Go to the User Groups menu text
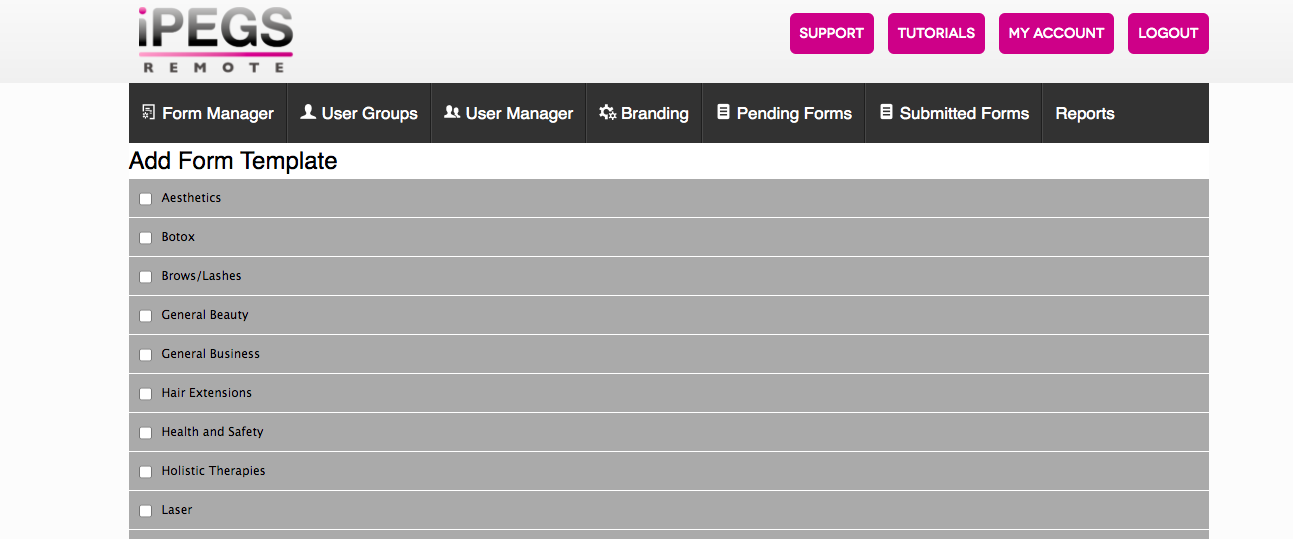Screen dimensions: 1293x539 (x=370, y=113)
